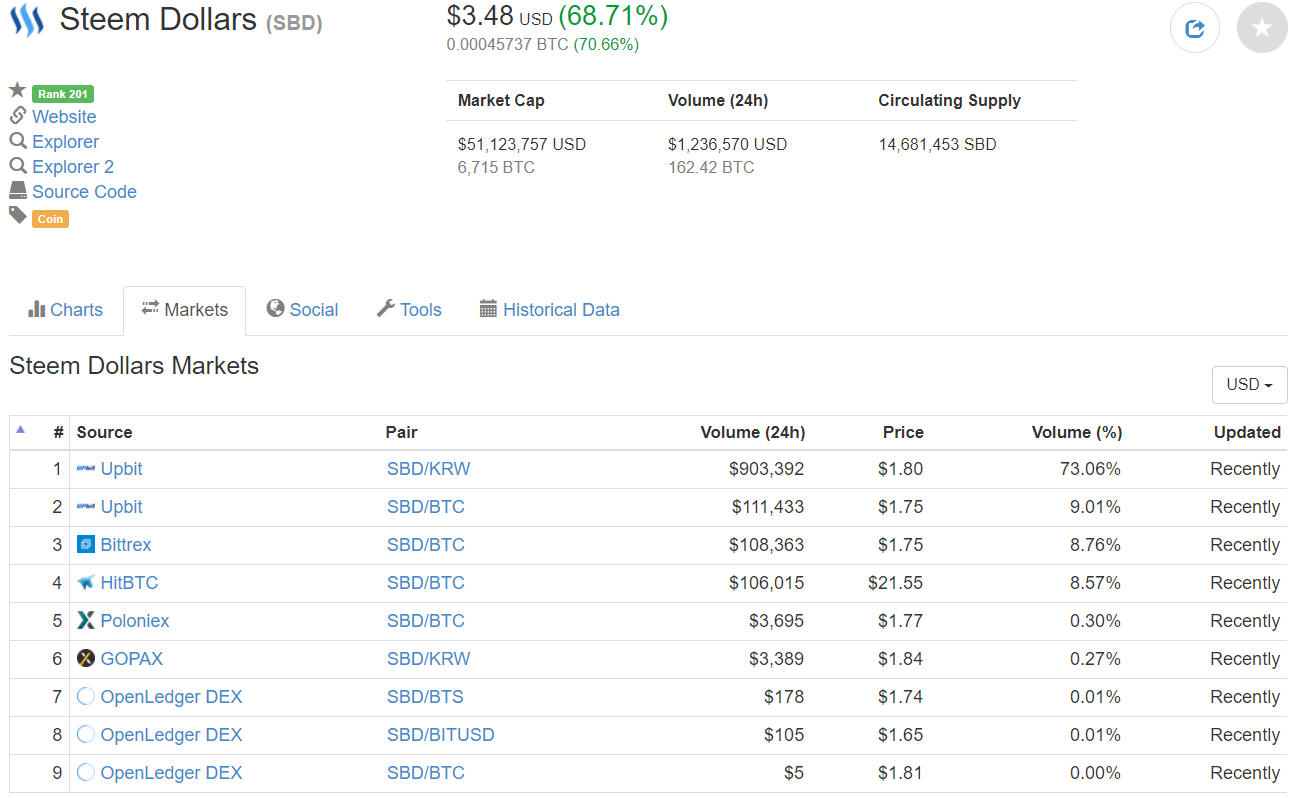
Task: Click the link chain icon beside Website
Action: [x=17, y=116]
